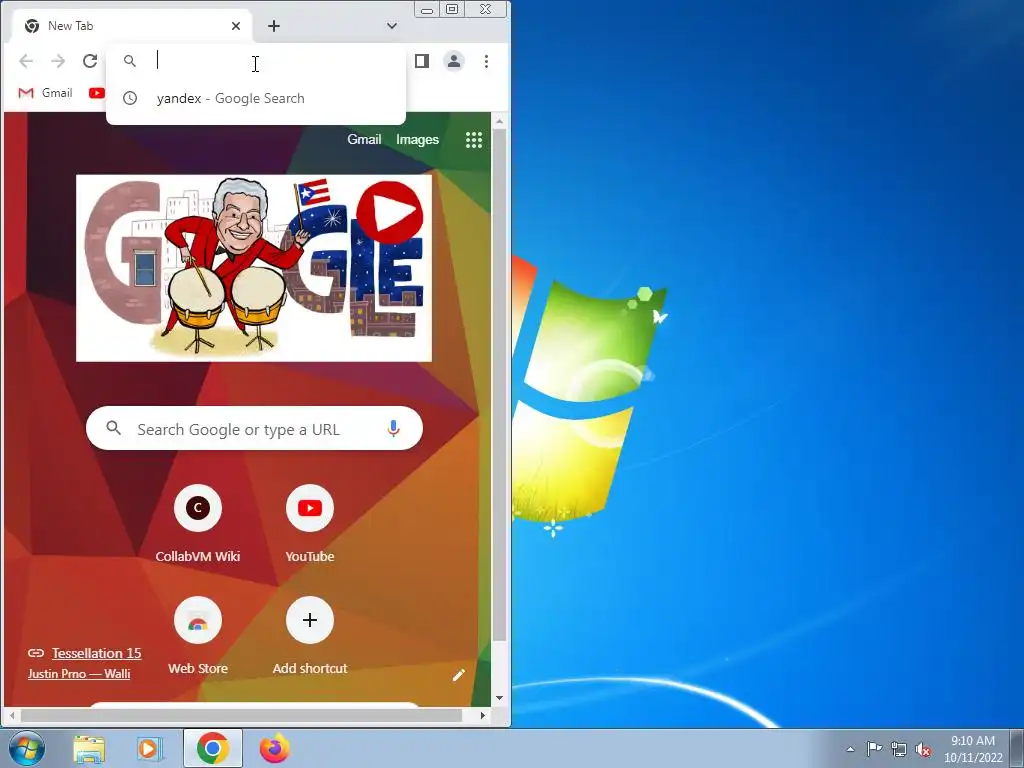Open the Google apps grid
The image size is (1024, 768).
(x=473, y=140)
